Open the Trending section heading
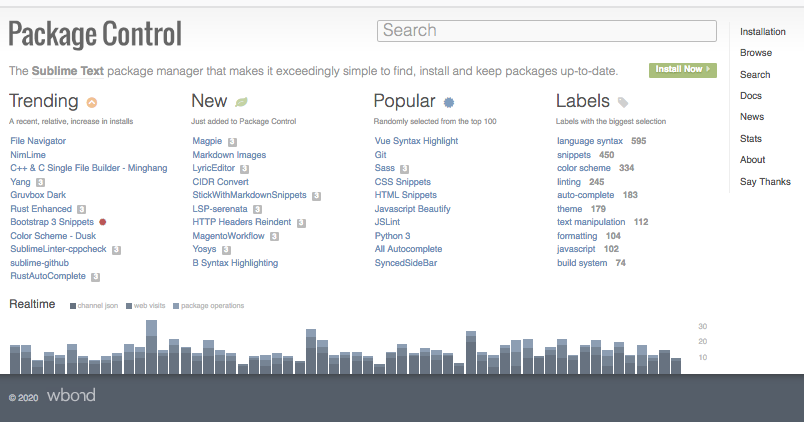 click(x=44, y=101)
